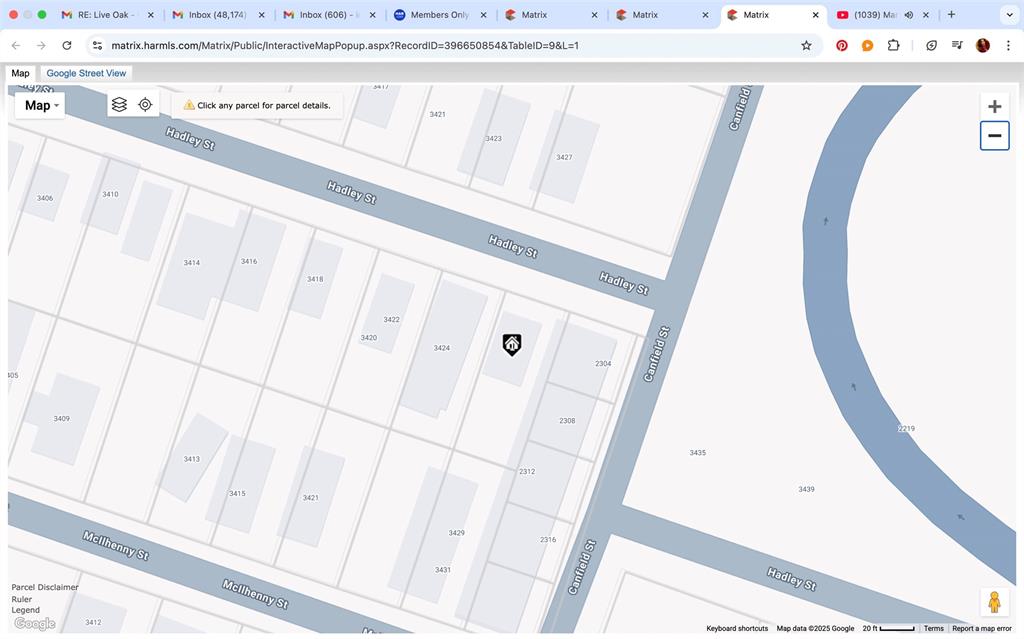The height and width of the screenshot is (639, 1024).
Task: Zoom in with the plus button
Action: pyautogui.click(x=995, y=106)
